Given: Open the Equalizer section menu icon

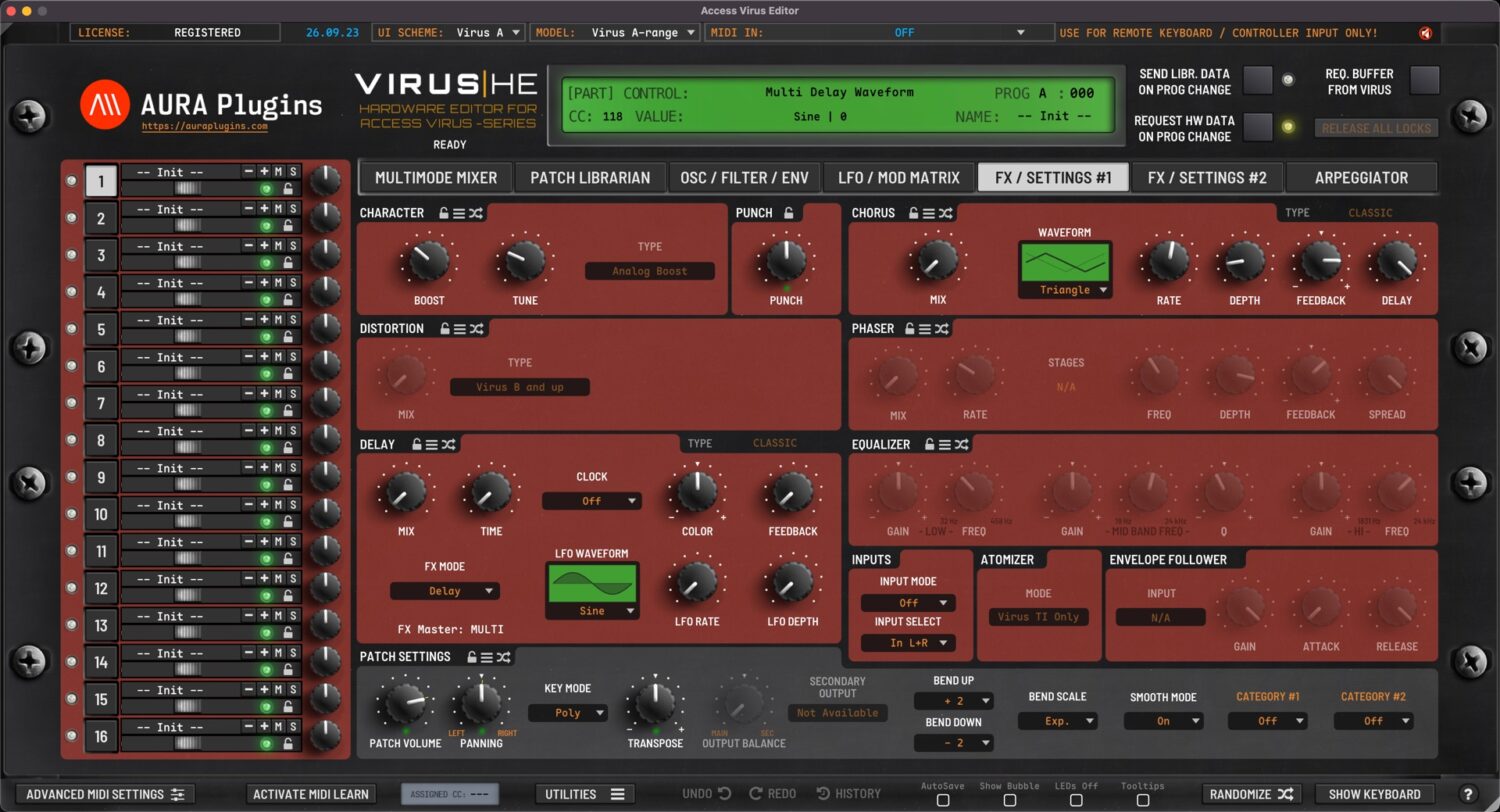Looking at the screenshot, I should (x=945, y=444).
